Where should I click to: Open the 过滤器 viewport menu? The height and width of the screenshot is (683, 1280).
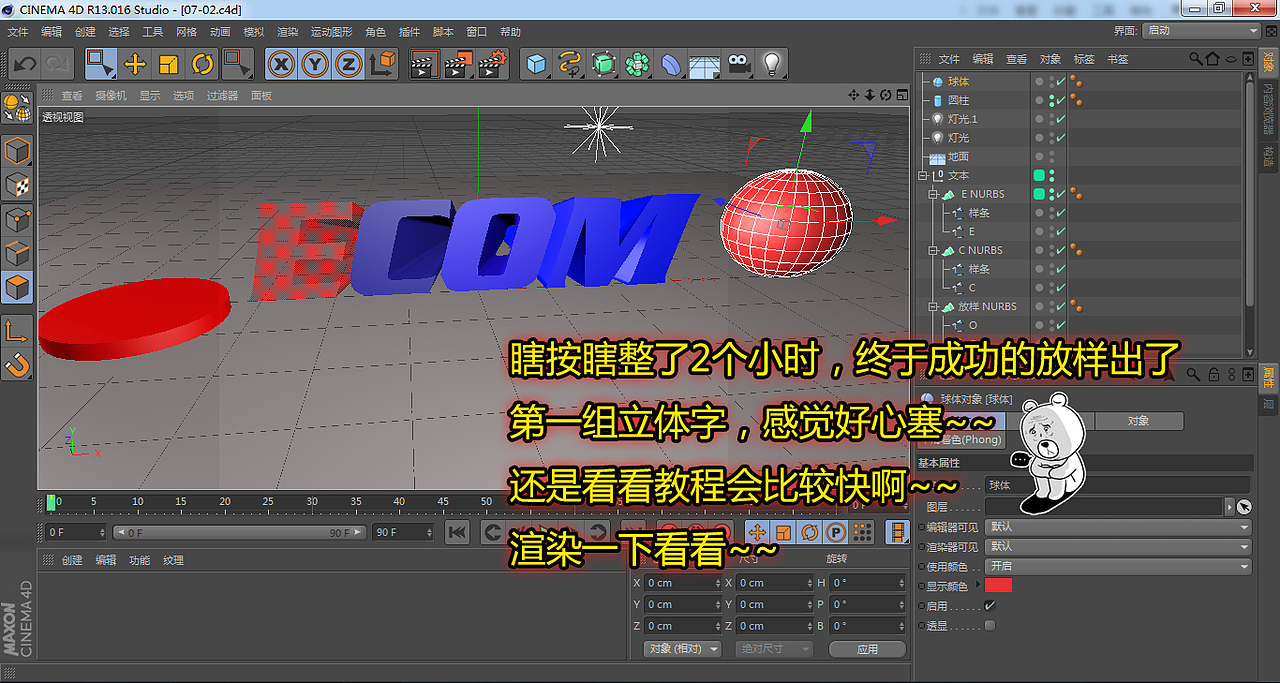pos(222,96)
